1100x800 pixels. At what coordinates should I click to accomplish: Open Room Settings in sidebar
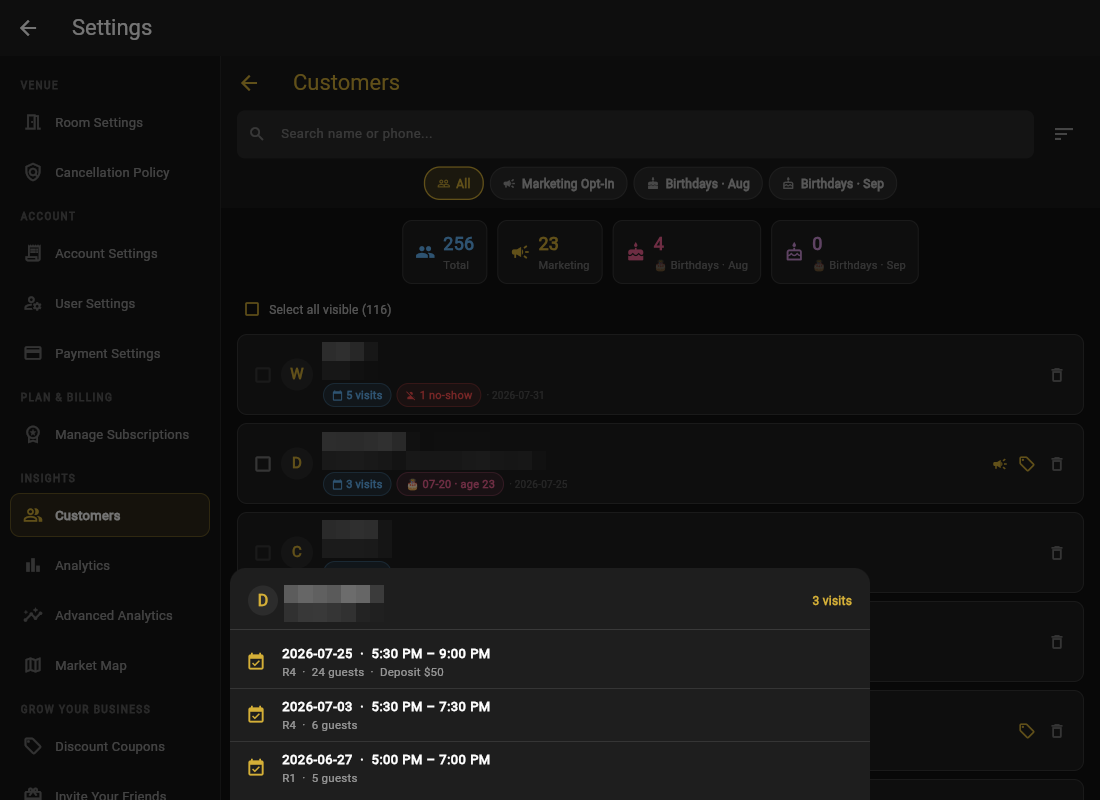coord(110,122)
